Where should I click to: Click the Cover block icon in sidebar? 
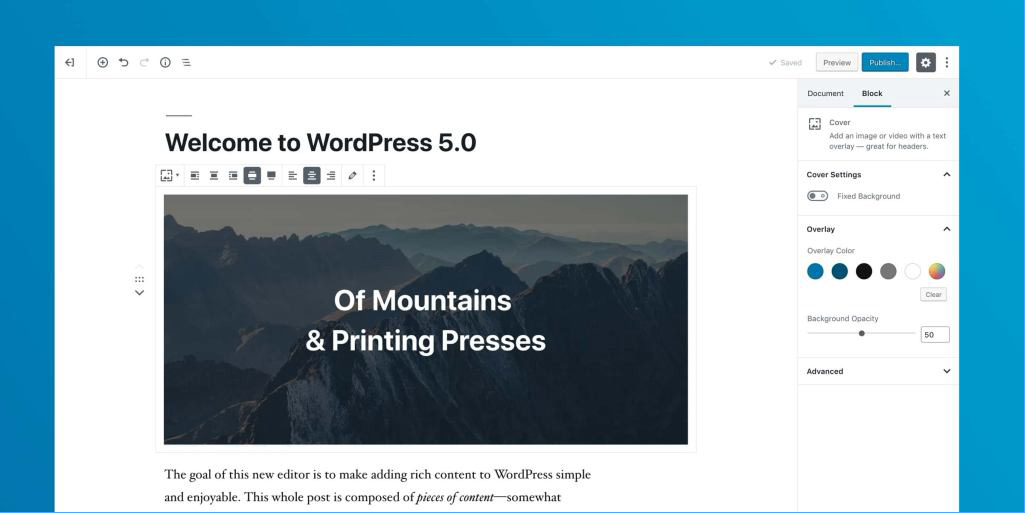[815, 124]
